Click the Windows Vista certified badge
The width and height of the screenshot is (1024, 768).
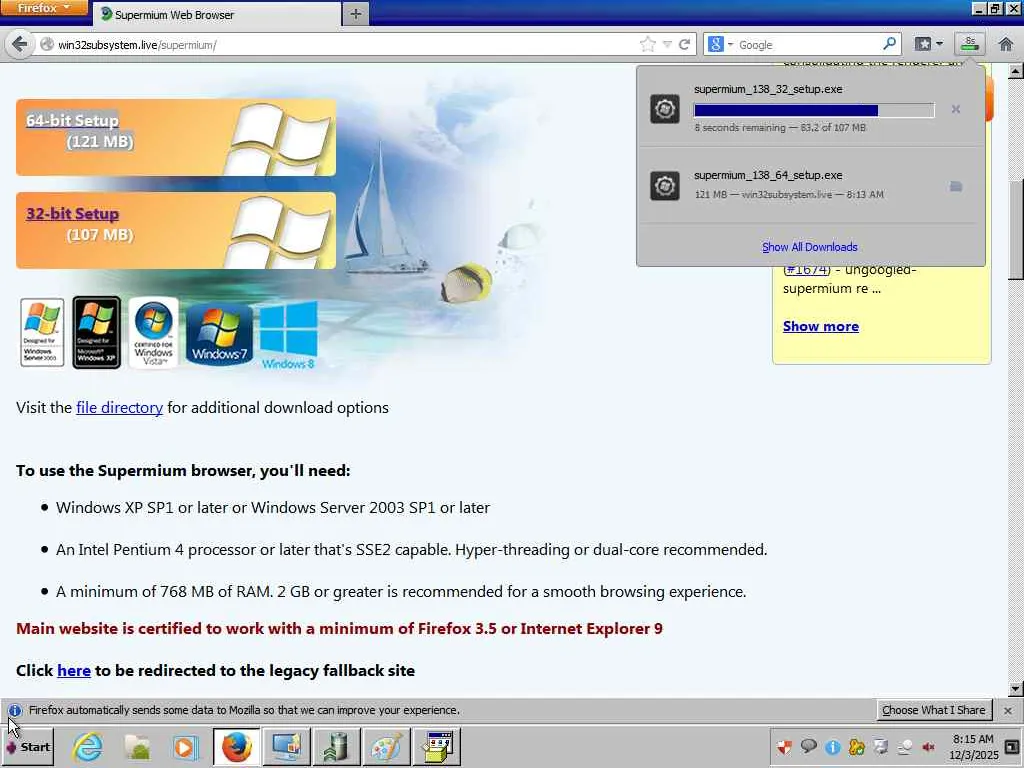(x=153, y=332)
